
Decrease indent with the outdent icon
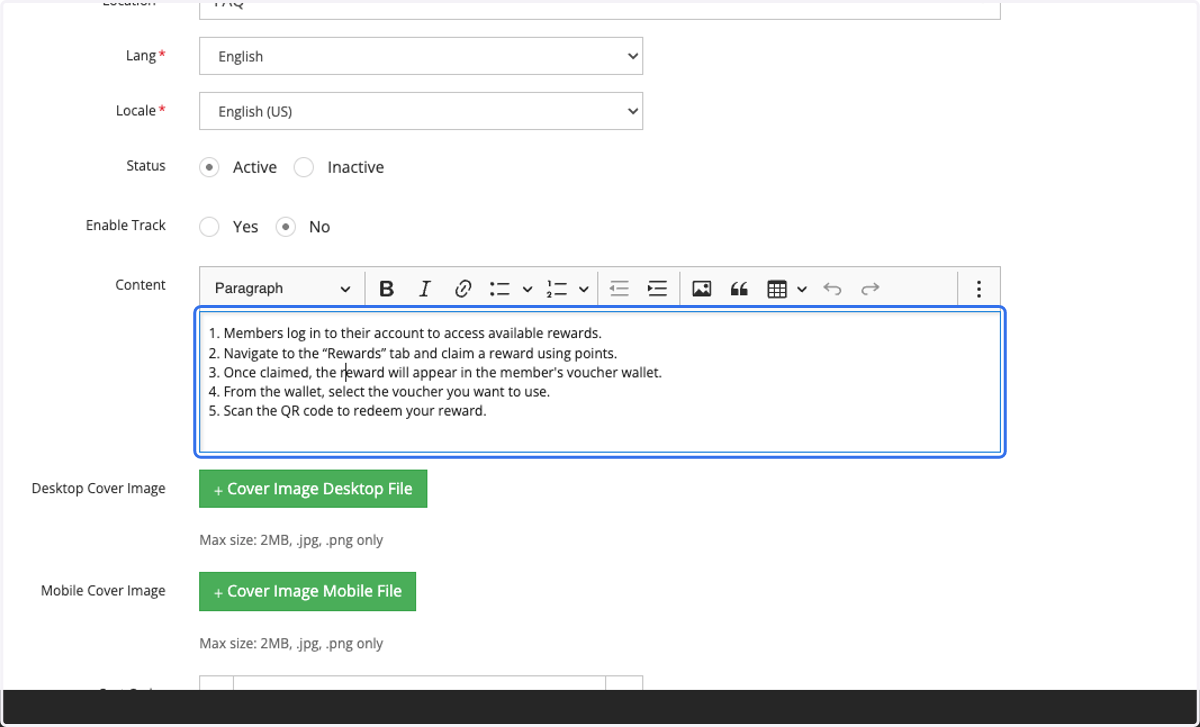619,289
